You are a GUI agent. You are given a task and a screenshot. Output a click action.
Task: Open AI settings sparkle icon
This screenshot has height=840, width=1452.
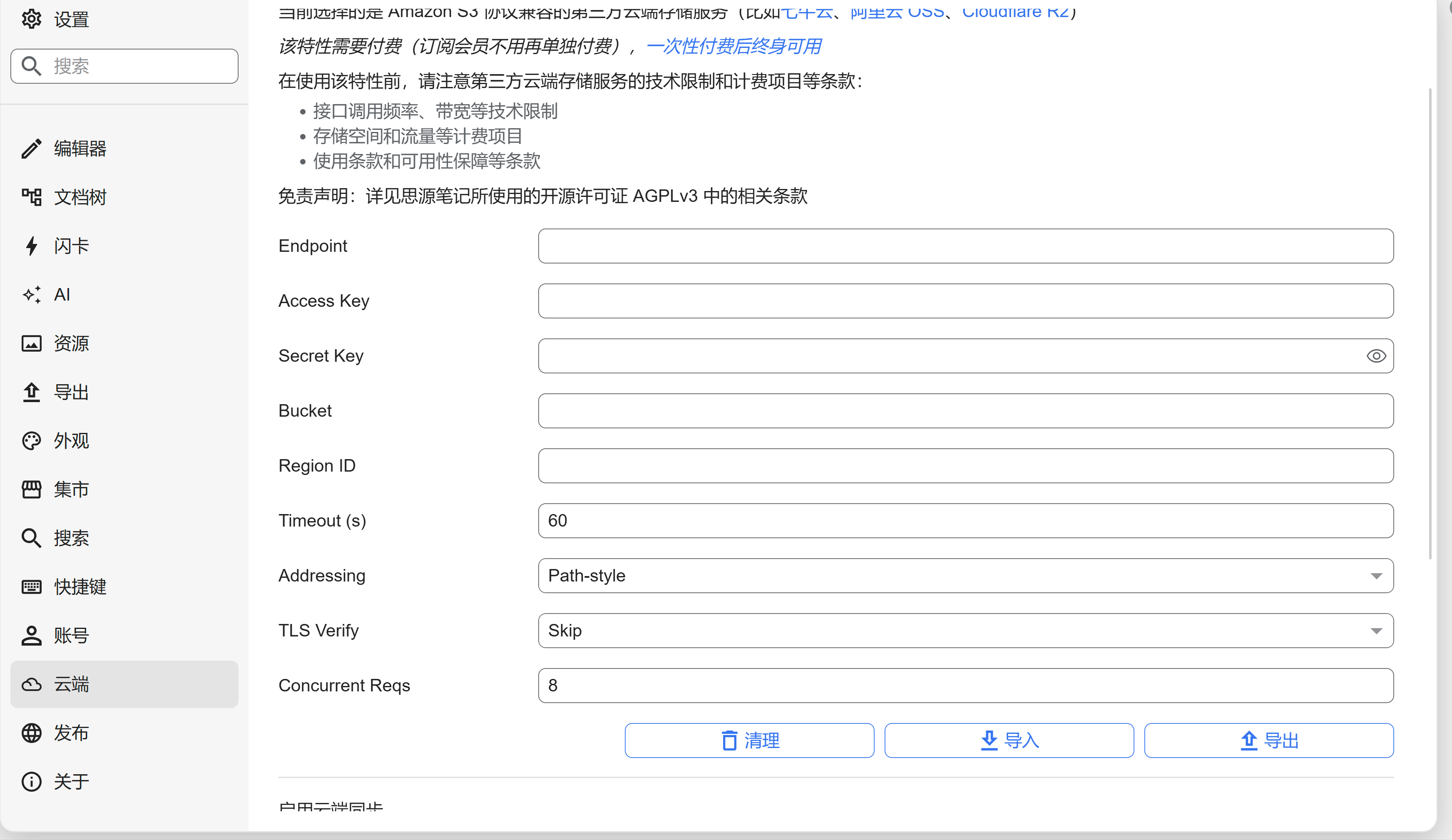(32, 294)
